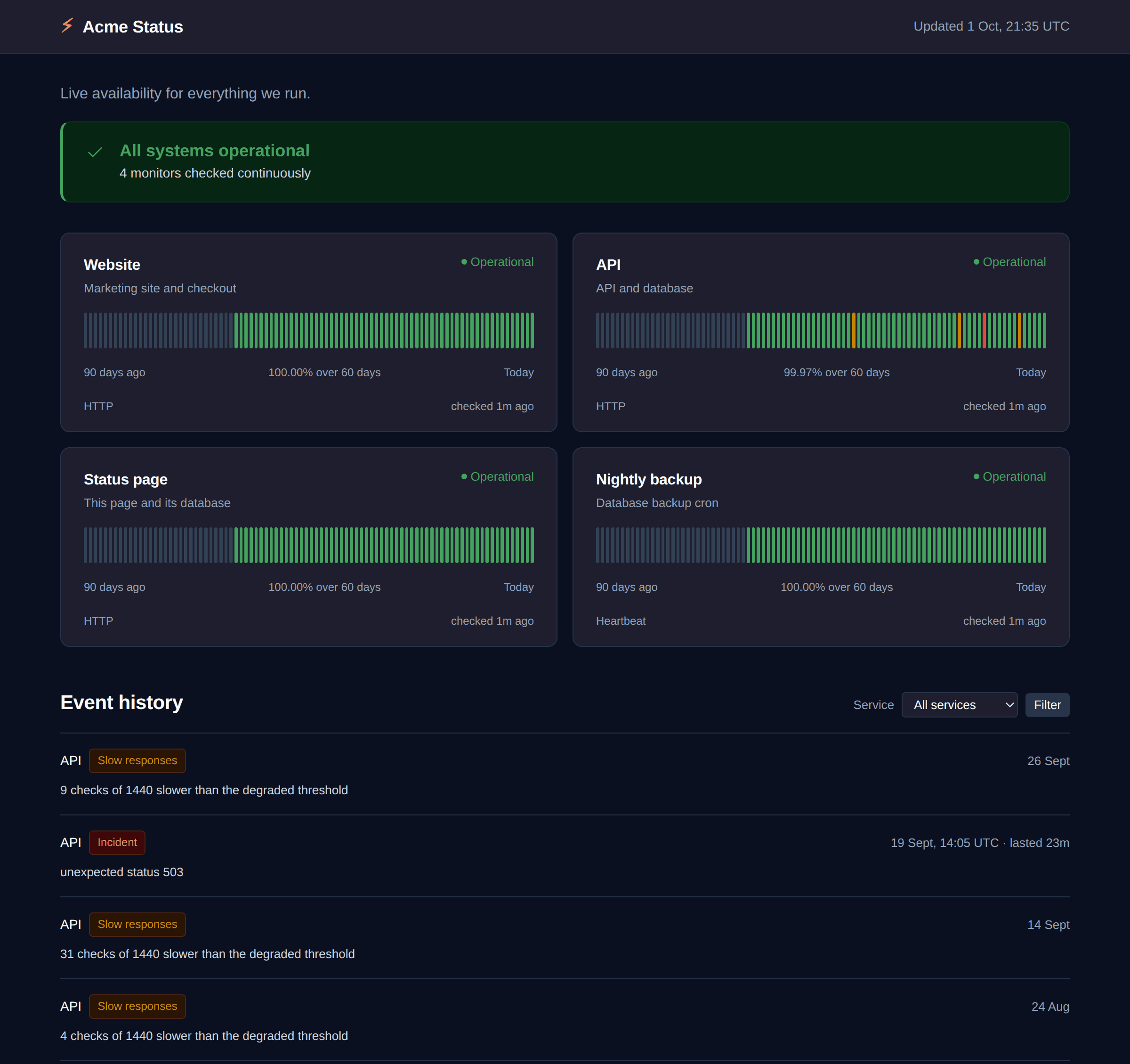Click 'Database backup cron' description
1130x1064 pixels.
point(656,503)
